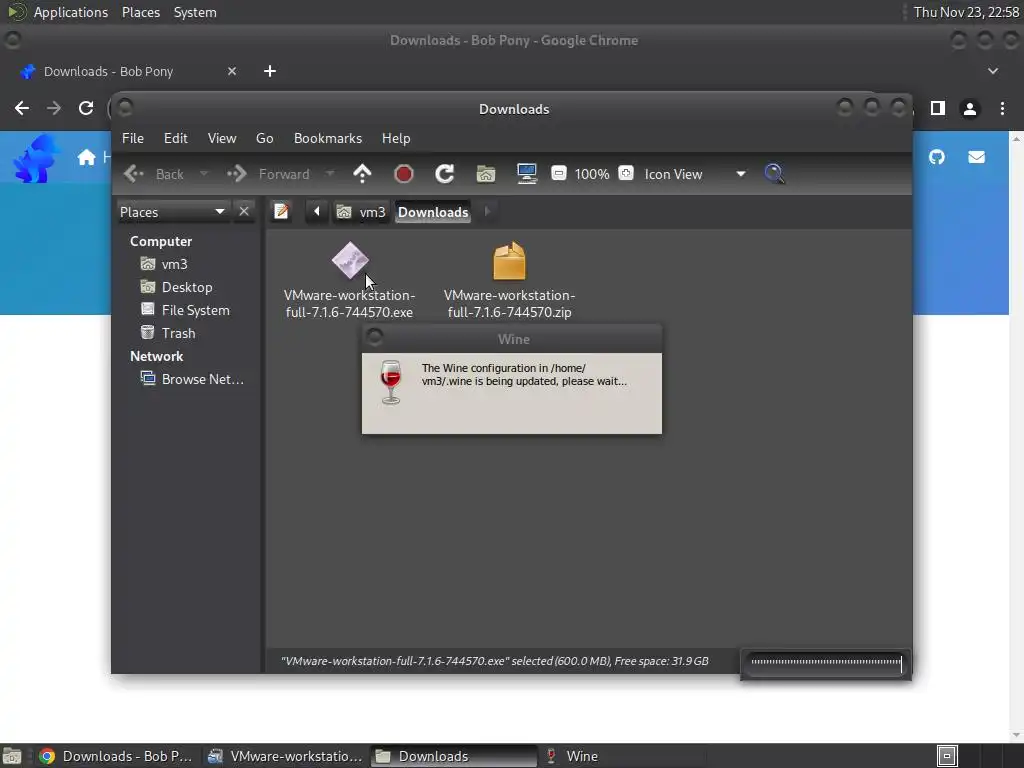Open the Computer icon in toolbar
Viewport: 1024px width, 768px height.
(526, 174)
